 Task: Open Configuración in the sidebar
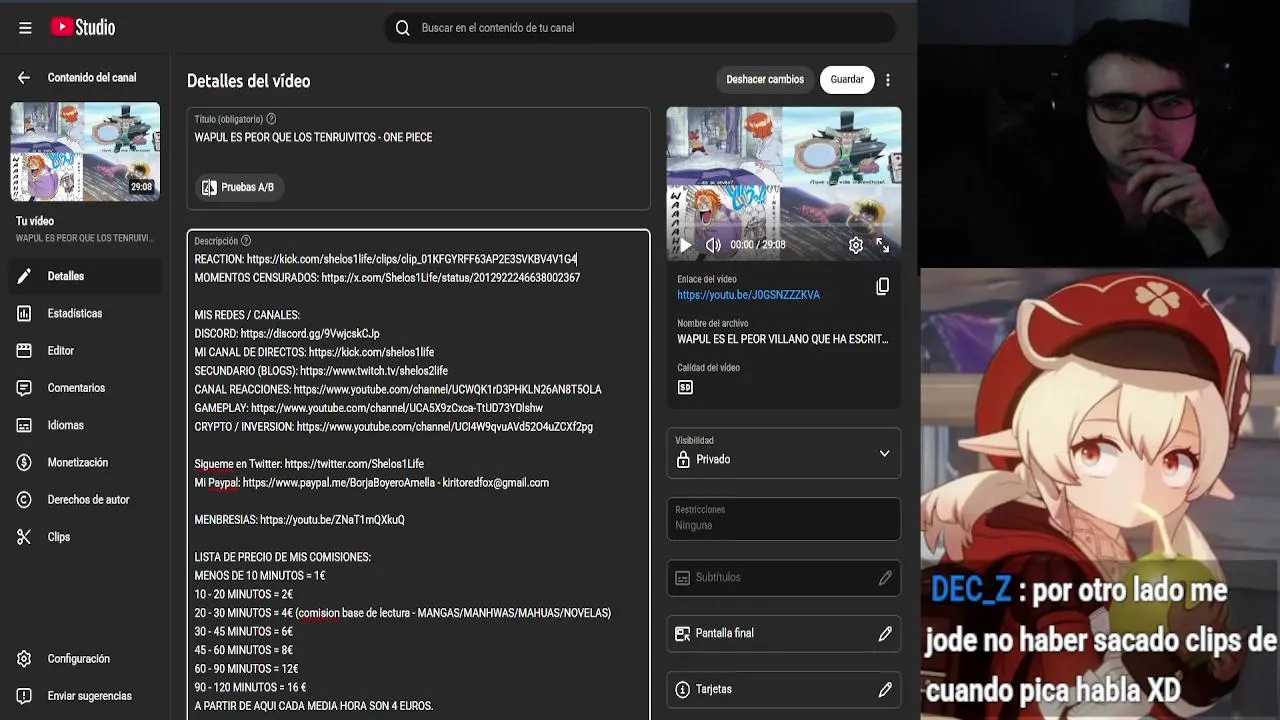pyautogui.click(x=85, y=659)
